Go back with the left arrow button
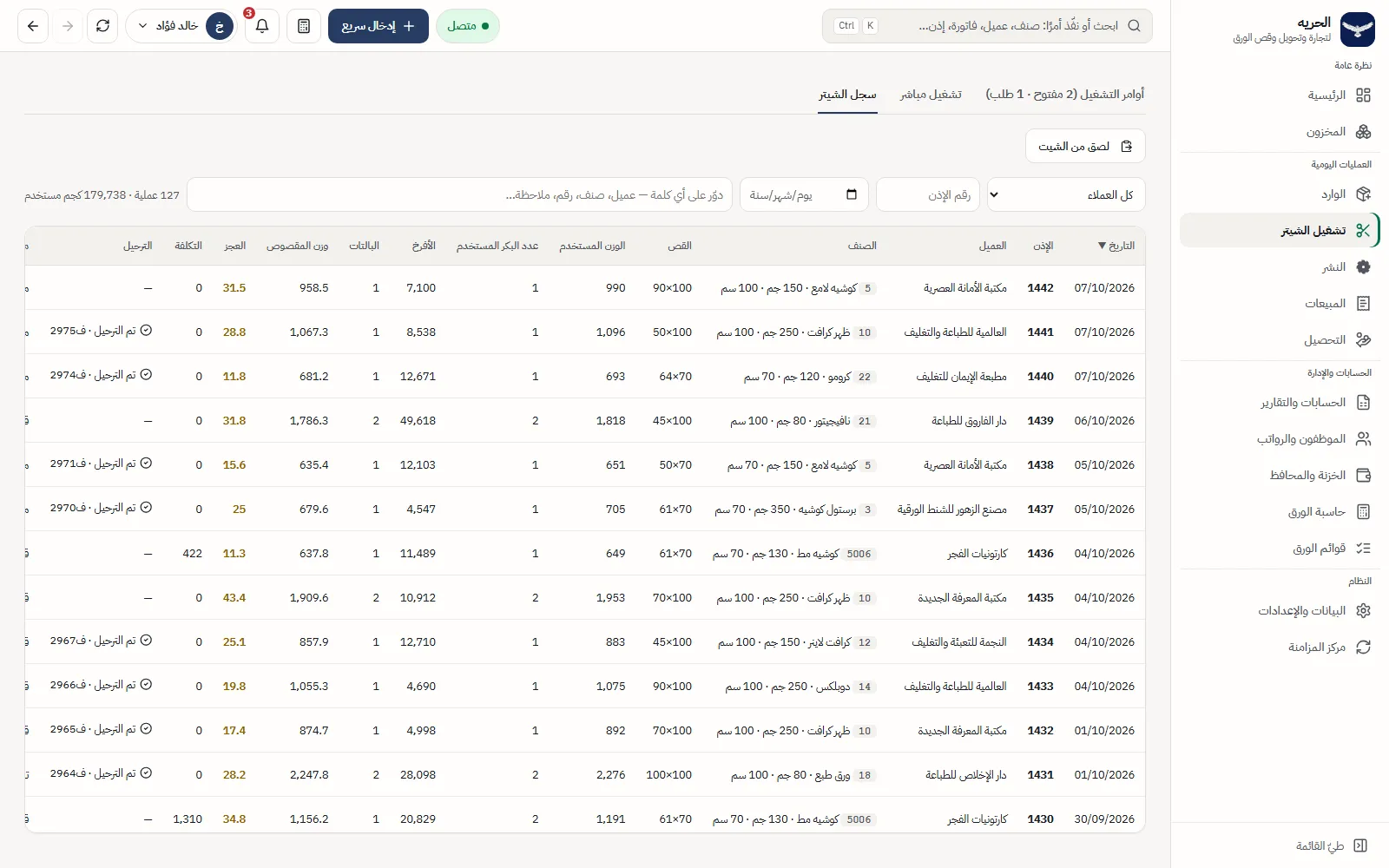 pos(33,26)
